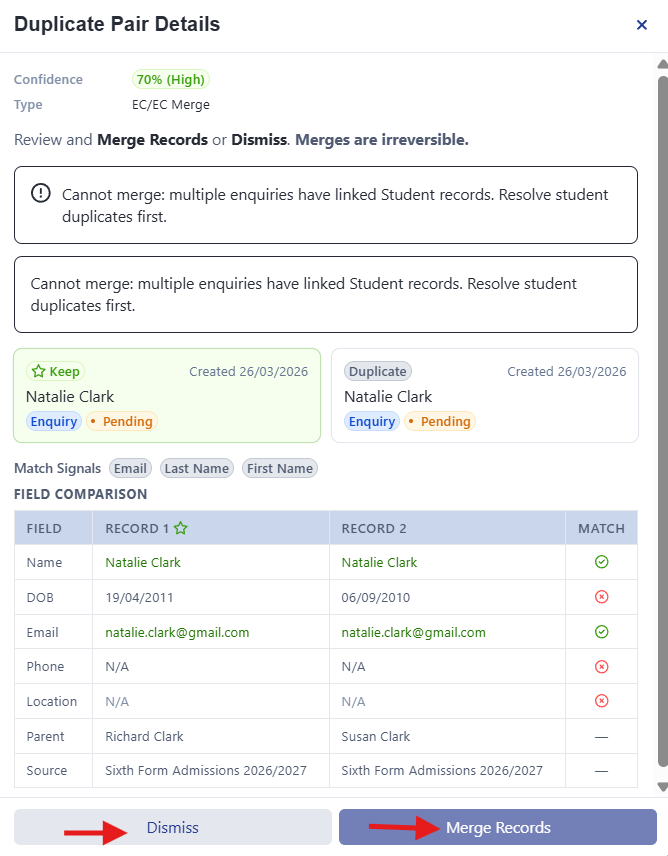Click the Pending status badge on Duplicate card
Viewport: 668px width, 856px height.
pos(440,421)
